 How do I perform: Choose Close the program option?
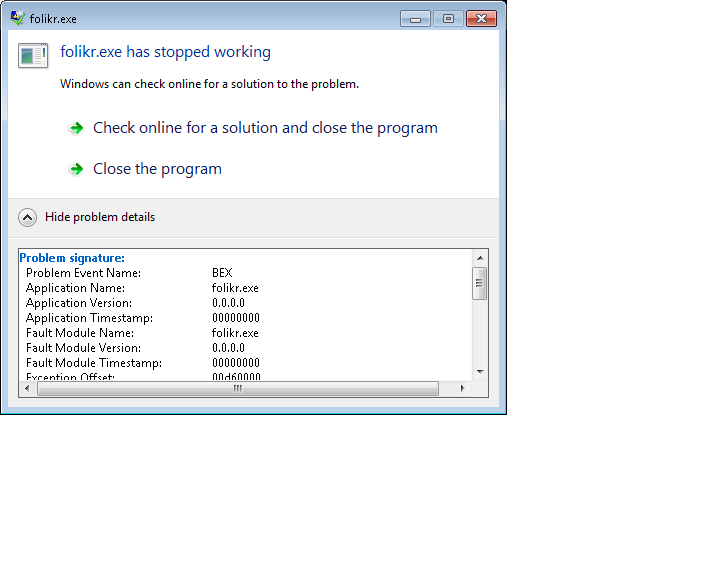157,169
